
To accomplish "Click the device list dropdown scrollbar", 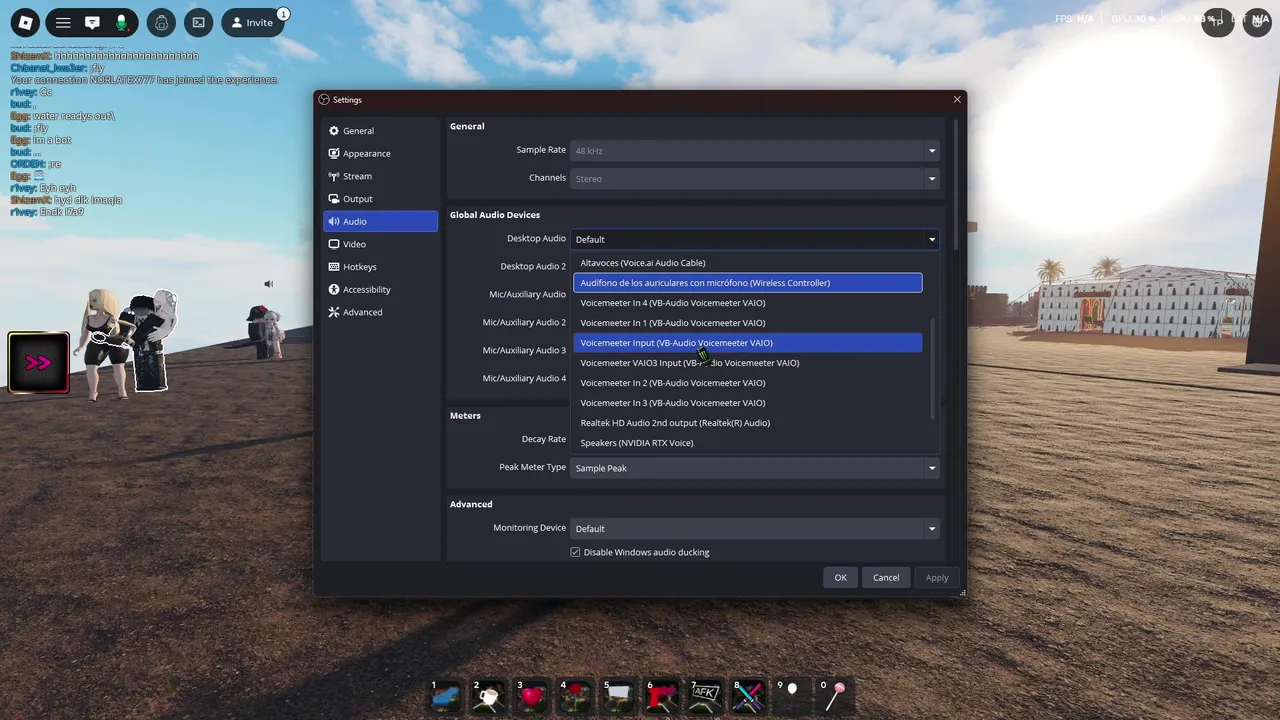I will (x=933, y=368).
